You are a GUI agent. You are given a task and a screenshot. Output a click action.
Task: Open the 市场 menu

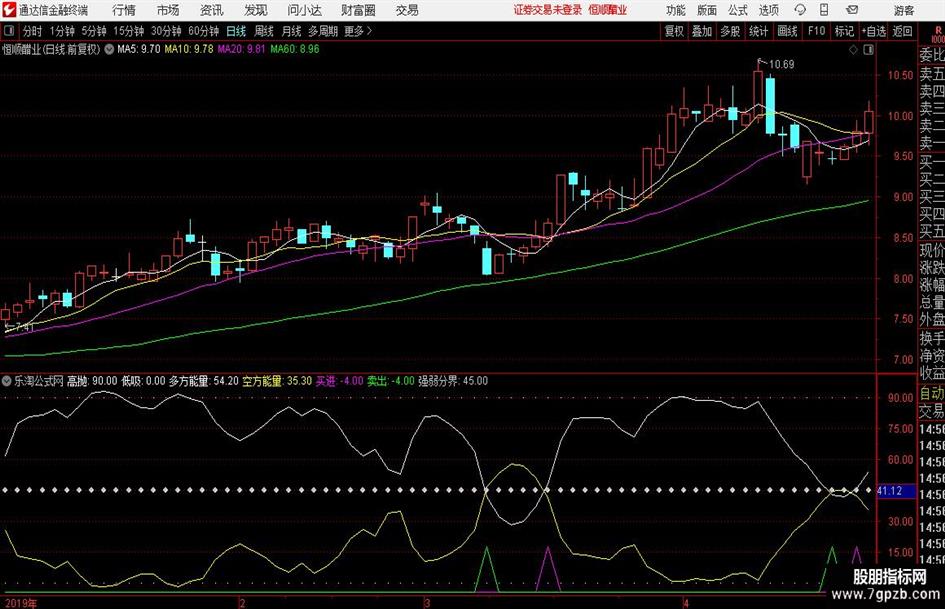168,10
